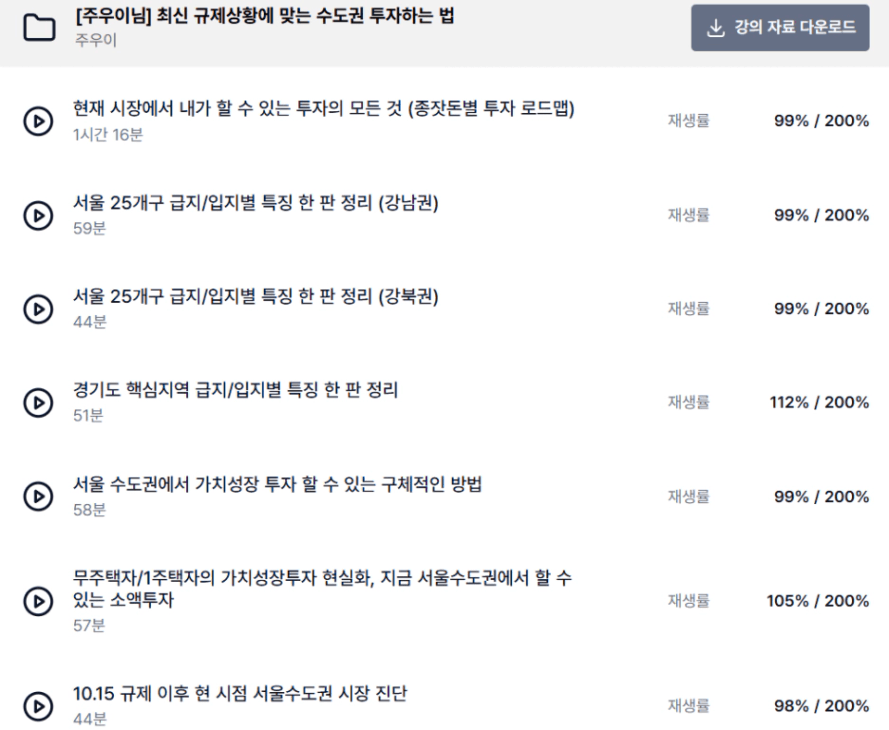Viewport: 889px width, 730px height.
Task: Click the download arrow icon in the button
Action: click(715, 28)
